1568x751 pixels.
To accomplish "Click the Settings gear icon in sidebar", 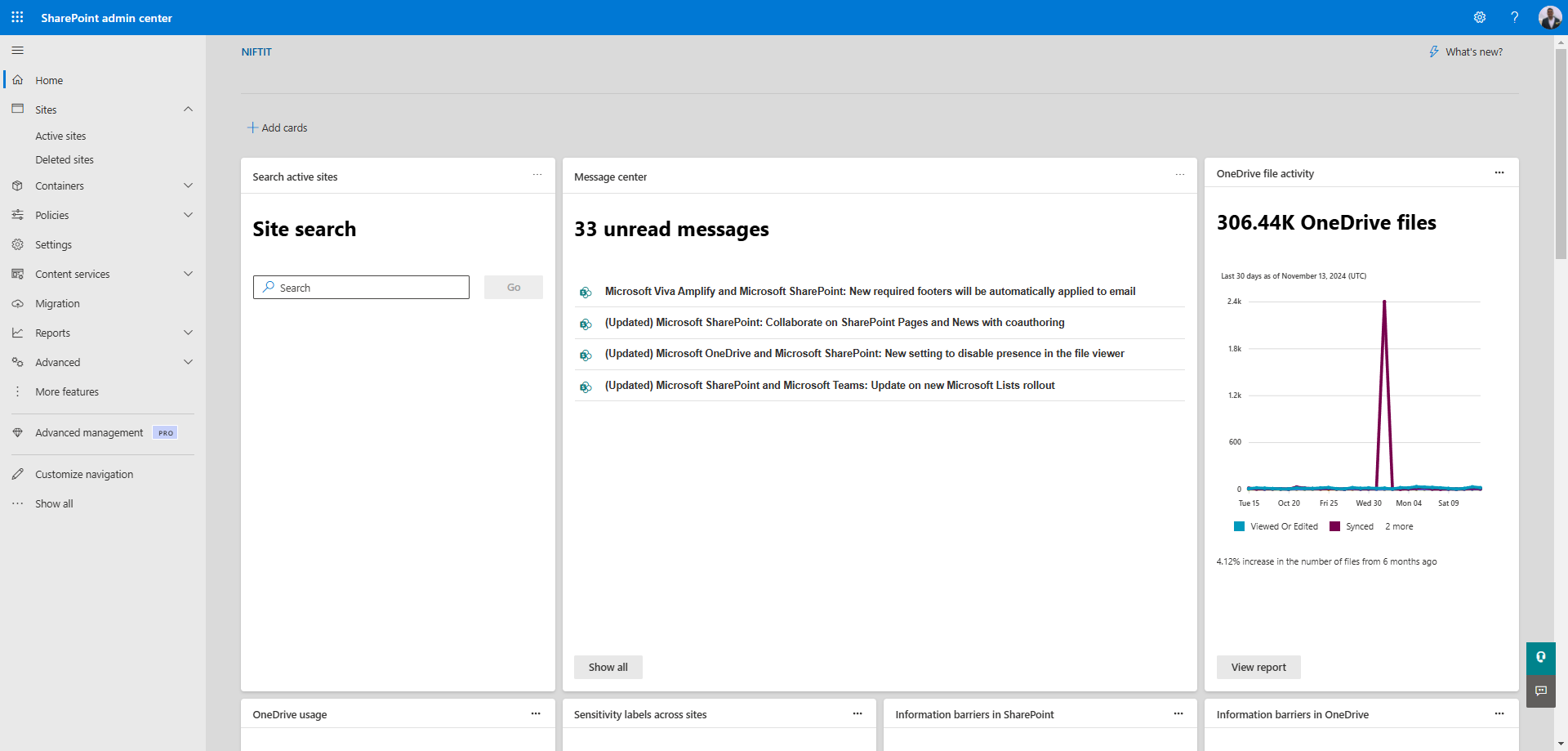I will tap(17, 244).
